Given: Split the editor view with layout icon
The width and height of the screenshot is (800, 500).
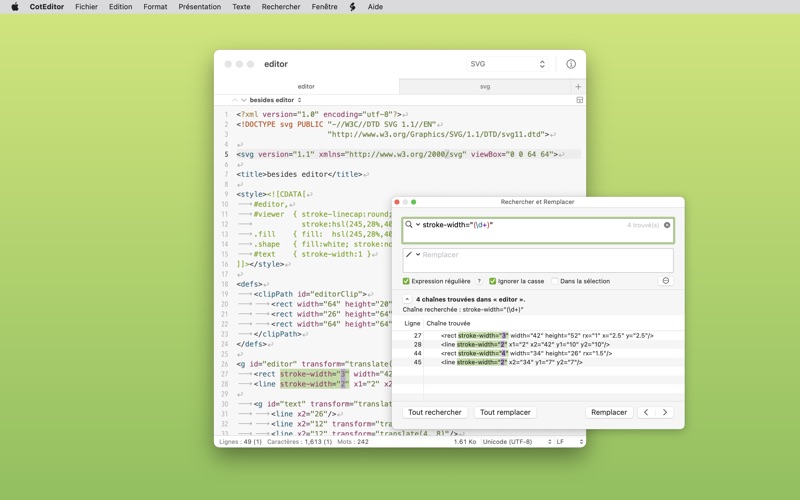Looking at the screenshot, I should tap(580, 100).
